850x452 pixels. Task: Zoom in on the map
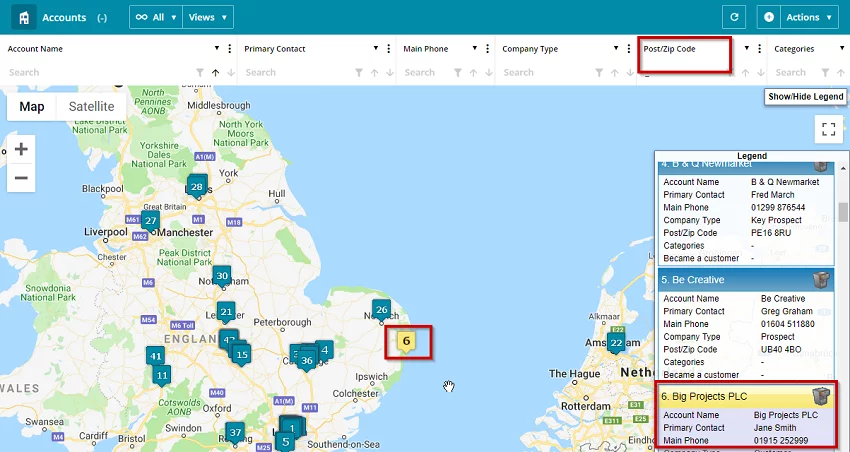tap(21, 149)
